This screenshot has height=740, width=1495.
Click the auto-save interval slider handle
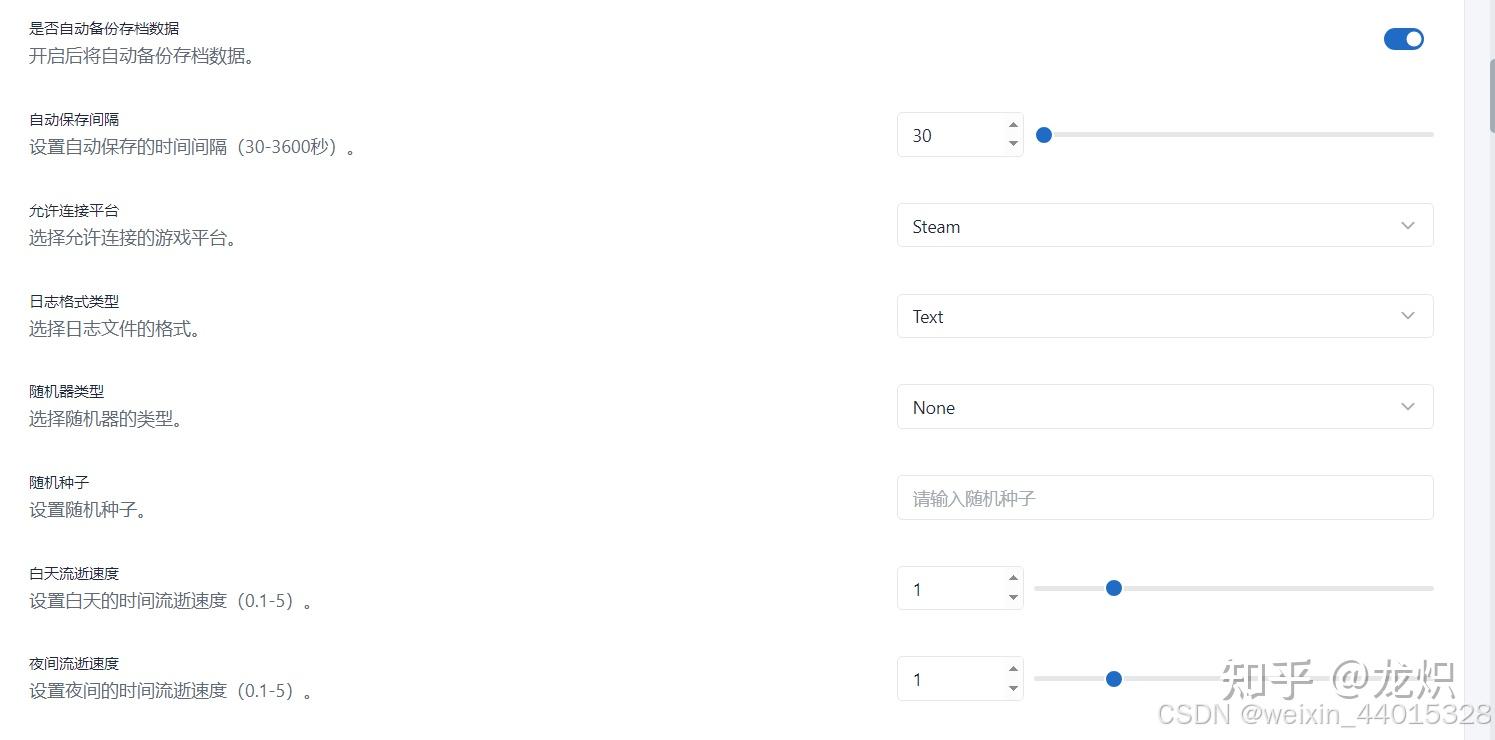1044,135
